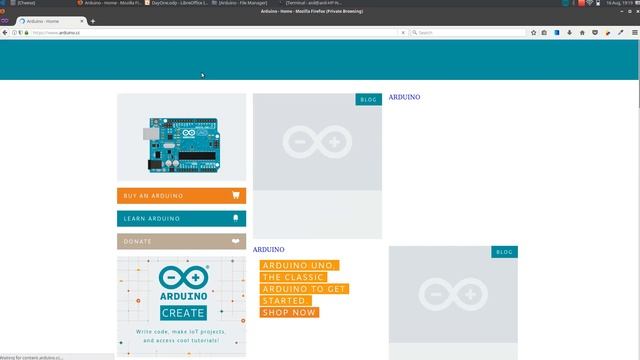This screenshot has width=640, height=360.
Task: Click the Wi-Fi icon in the system tray
Action: click(x=590, y=3)
